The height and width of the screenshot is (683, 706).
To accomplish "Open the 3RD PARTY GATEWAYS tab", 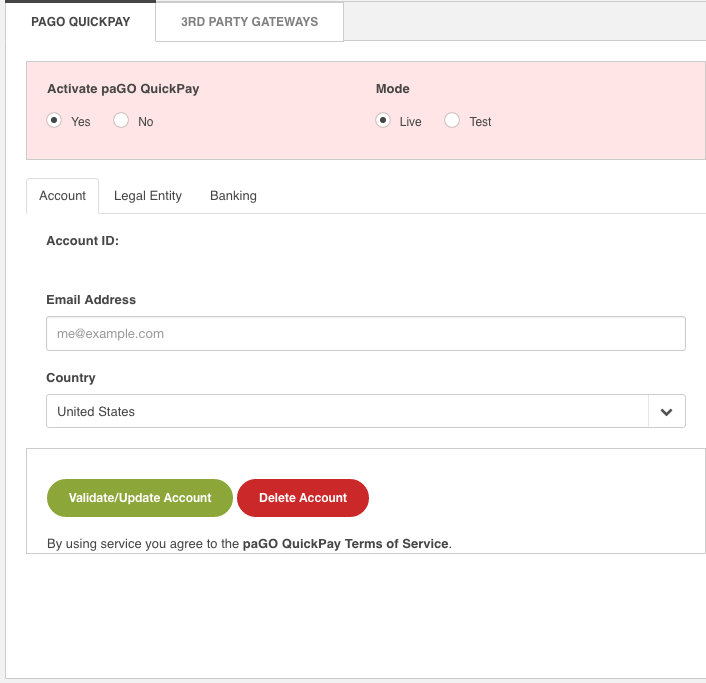I will [x=249, y=22].
